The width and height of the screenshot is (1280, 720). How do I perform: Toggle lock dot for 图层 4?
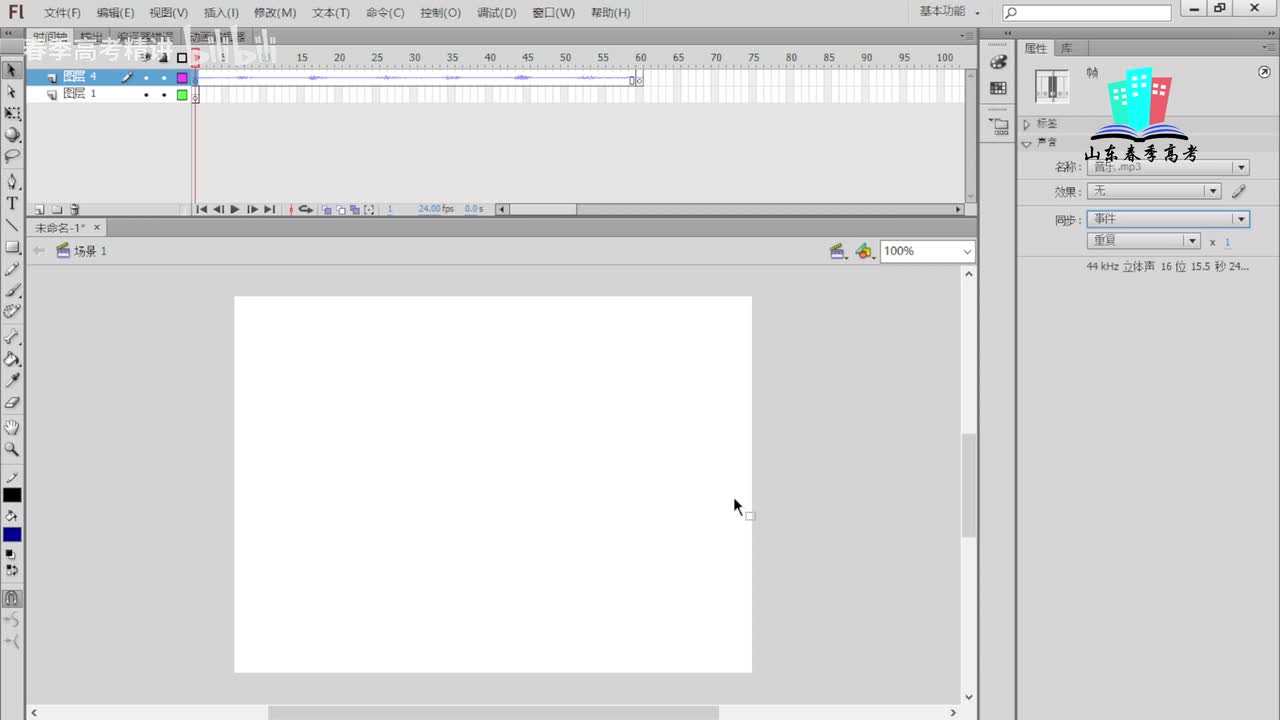pos(164,77)
